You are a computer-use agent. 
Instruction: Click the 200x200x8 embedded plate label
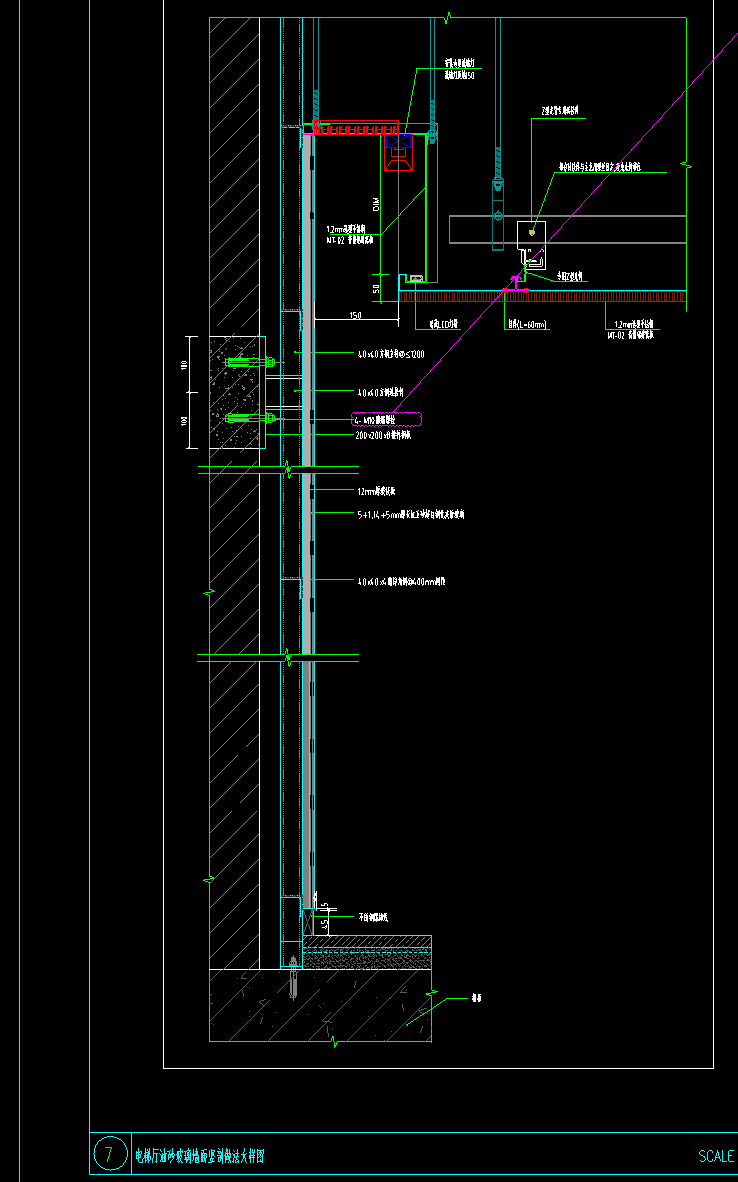click(383, 436)
